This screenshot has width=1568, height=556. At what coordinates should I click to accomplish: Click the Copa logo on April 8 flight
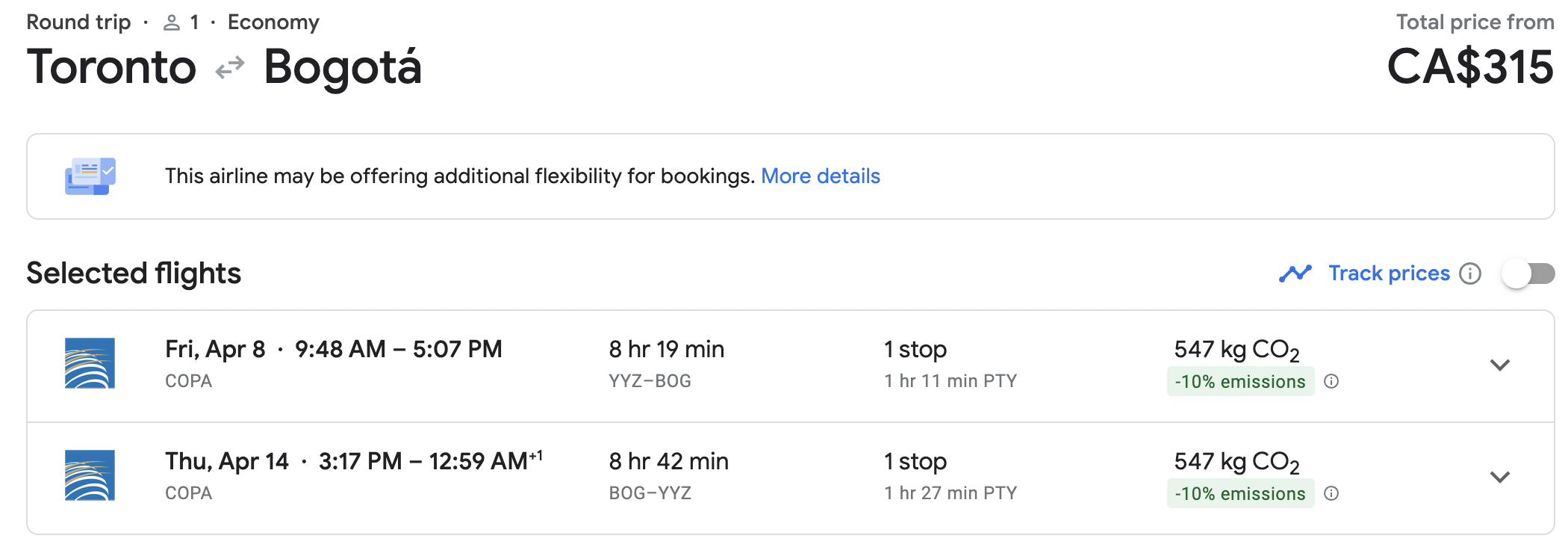click(90, 363)
